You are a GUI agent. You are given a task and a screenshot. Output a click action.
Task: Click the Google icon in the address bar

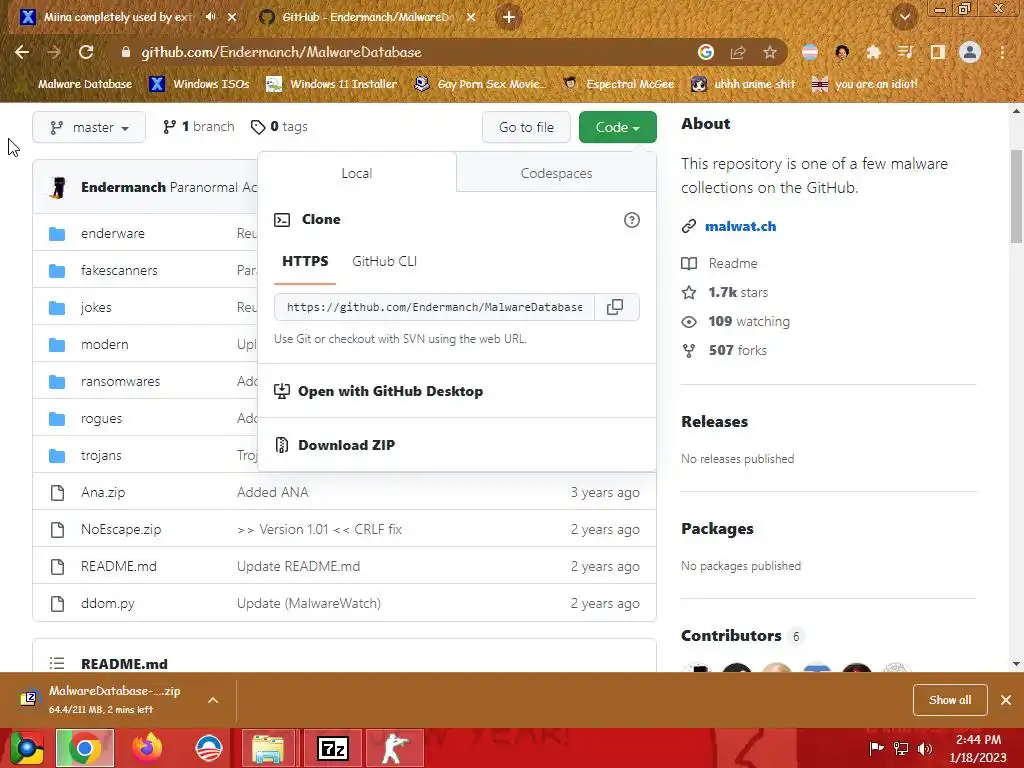[x=706, y=52]
